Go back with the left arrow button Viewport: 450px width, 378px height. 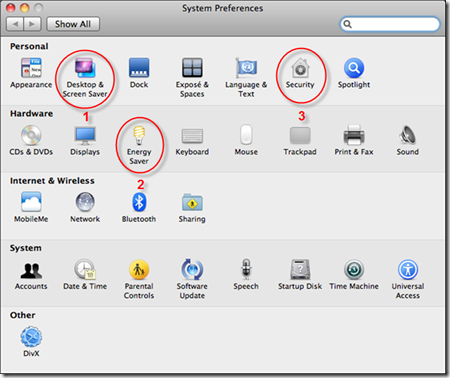click(15, 24)
